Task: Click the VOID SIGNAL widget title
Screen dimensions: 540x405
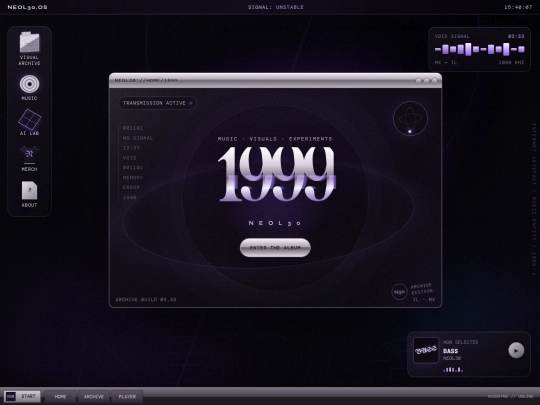Action: click(452, 36)
